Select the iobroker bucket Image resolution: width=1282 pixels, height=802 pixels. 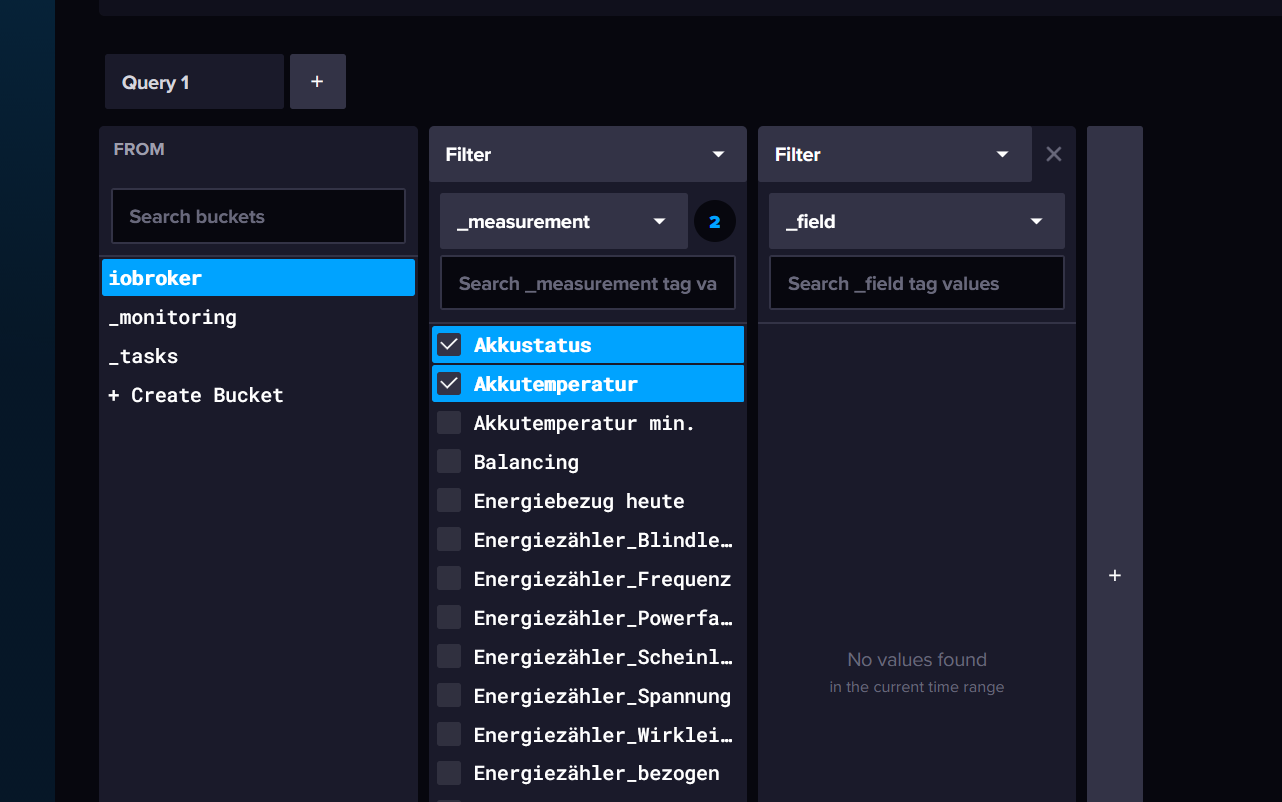point(258,278)
